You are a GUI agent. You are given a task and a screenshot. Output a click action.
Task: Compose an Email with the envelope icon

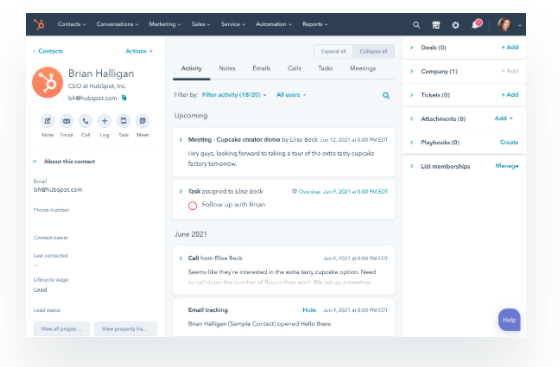tap(66, 121)
